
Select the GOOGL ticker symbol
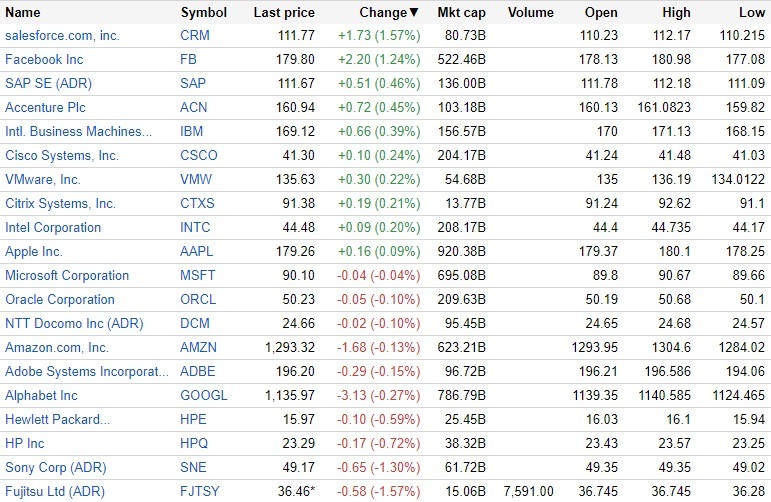203,396
